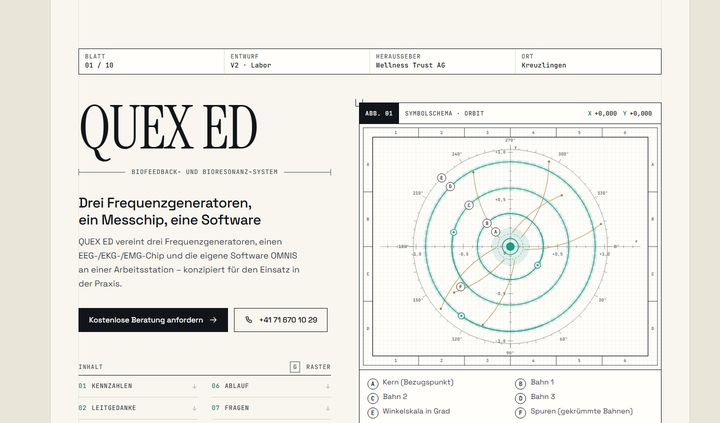Viewport: 720px width, 423px height.
Task: Open section 06 Ablauf link
Action: point(271,386)
